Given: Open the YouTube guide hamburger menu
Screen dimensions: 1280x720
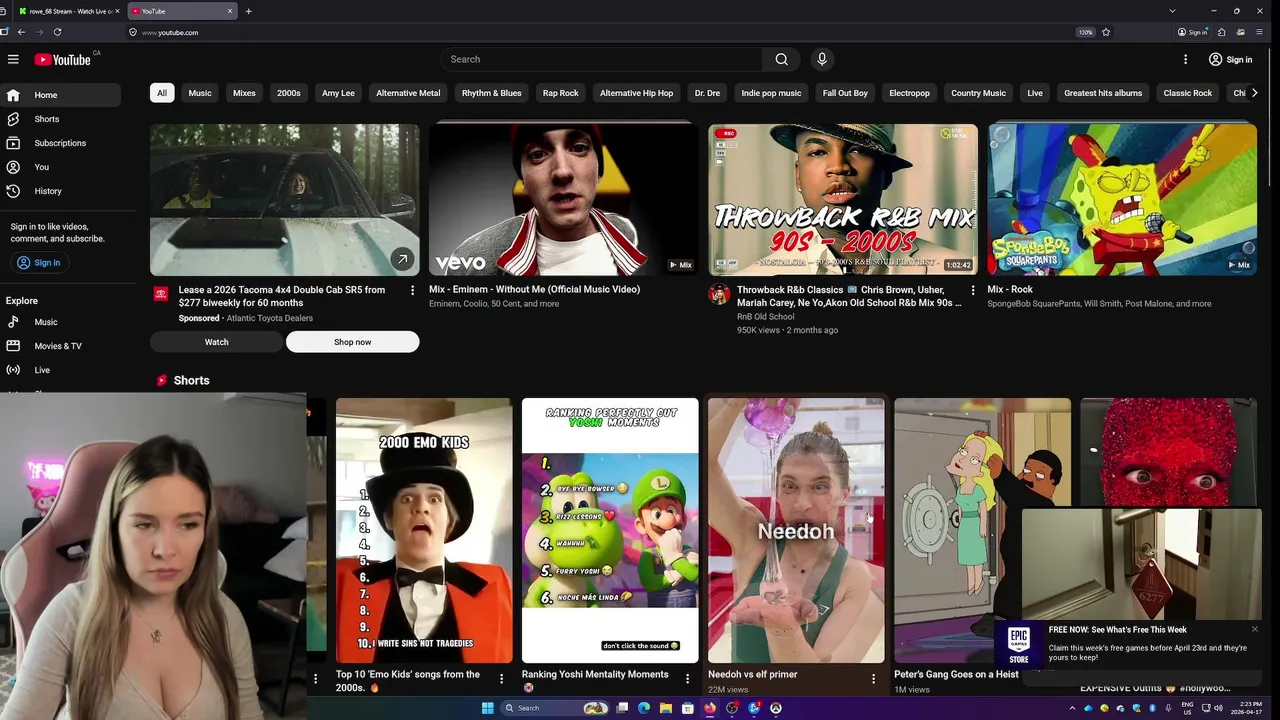Looking at the screenshot, I should point(13,59).
